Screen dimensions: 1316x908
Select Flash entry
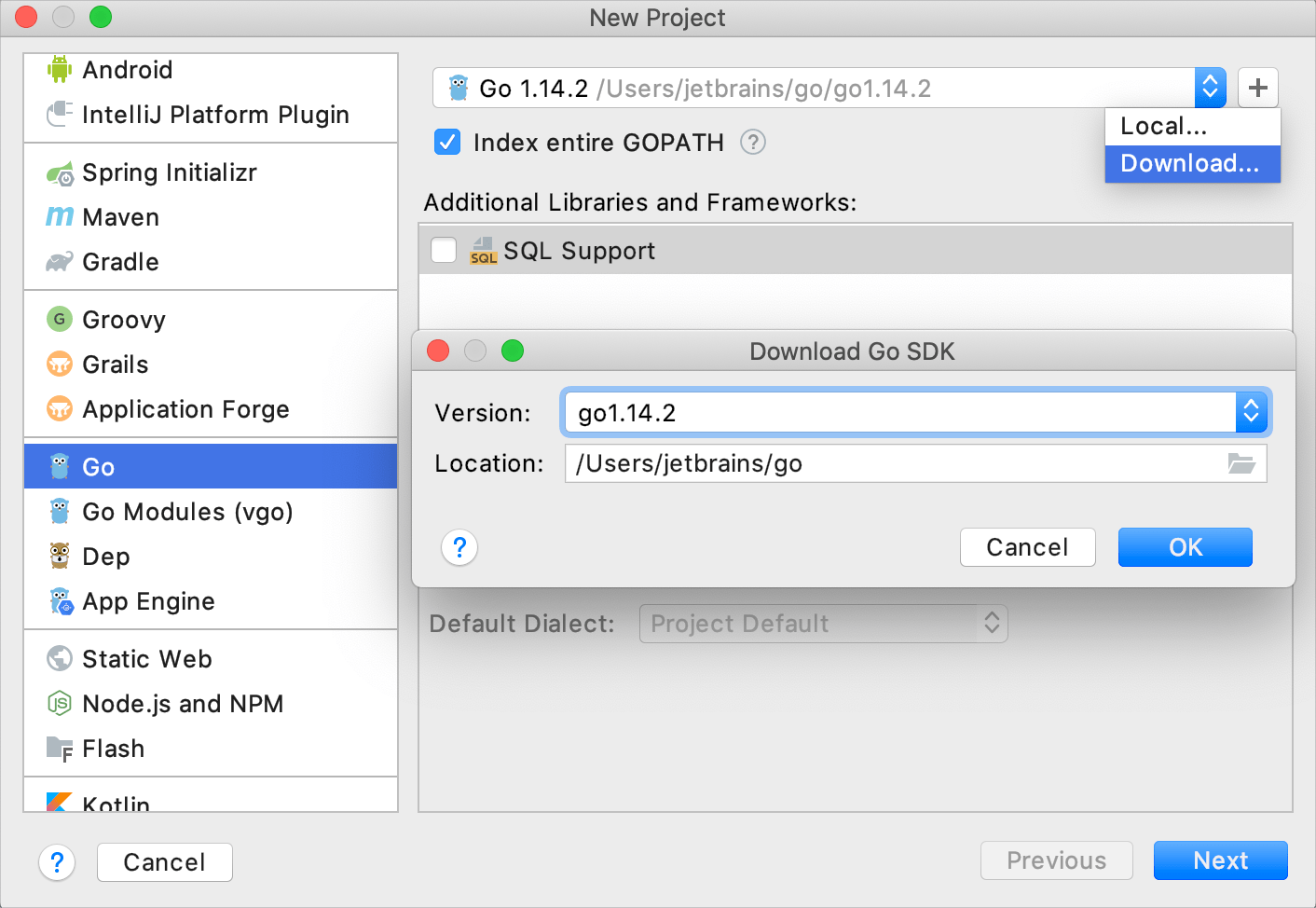[x=211, y=748]
